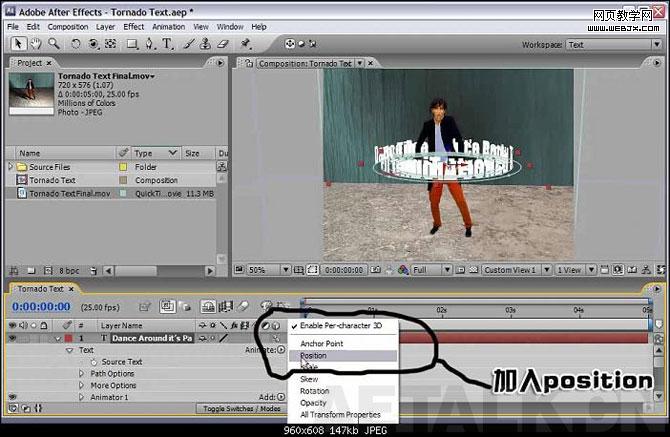The image size is (670, 437).
Task: Collapse the Text property group
Action: point(69,350)
